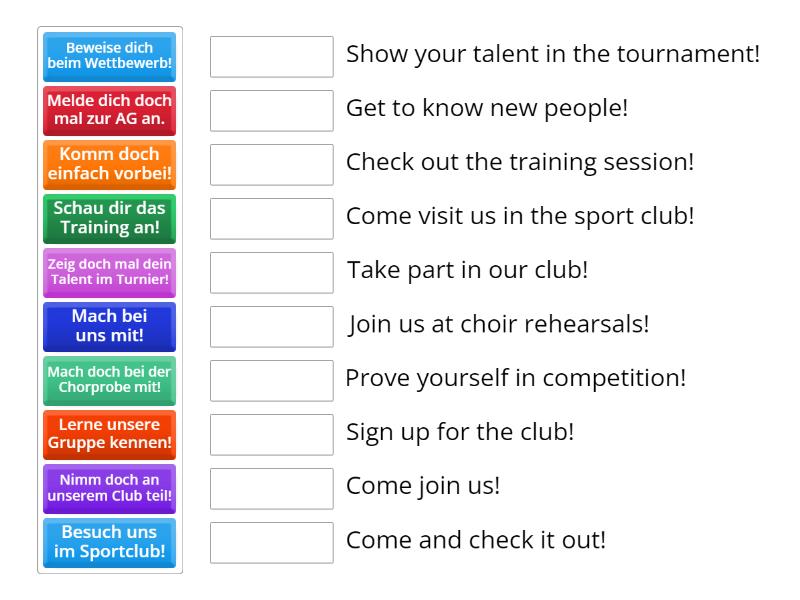This screenshot has width=800, height=600.
Task: Select 'Mach doch bei der Chorprobe mit!' tile
Action: (x=110, y=381)
